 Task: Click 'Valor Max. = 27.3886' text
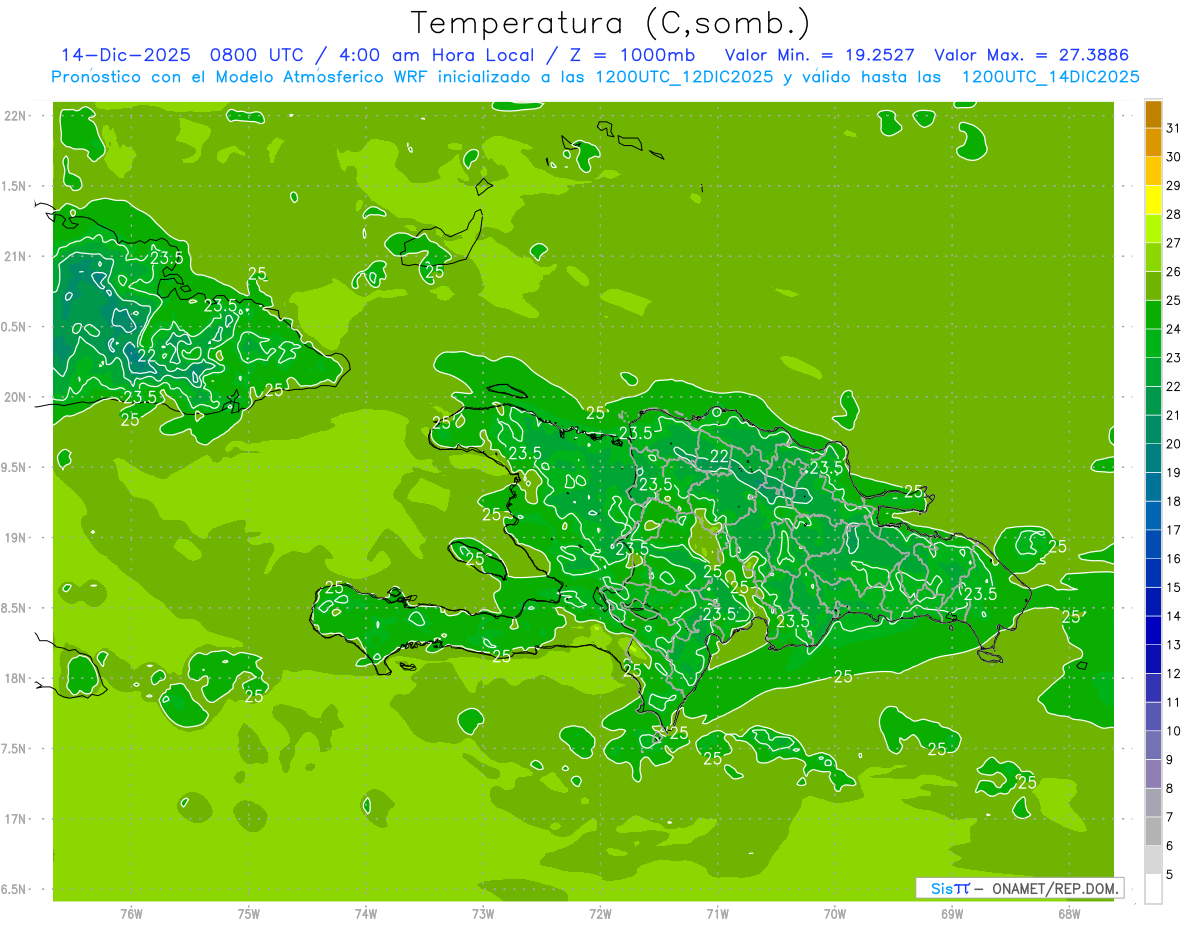[1031, 55]
